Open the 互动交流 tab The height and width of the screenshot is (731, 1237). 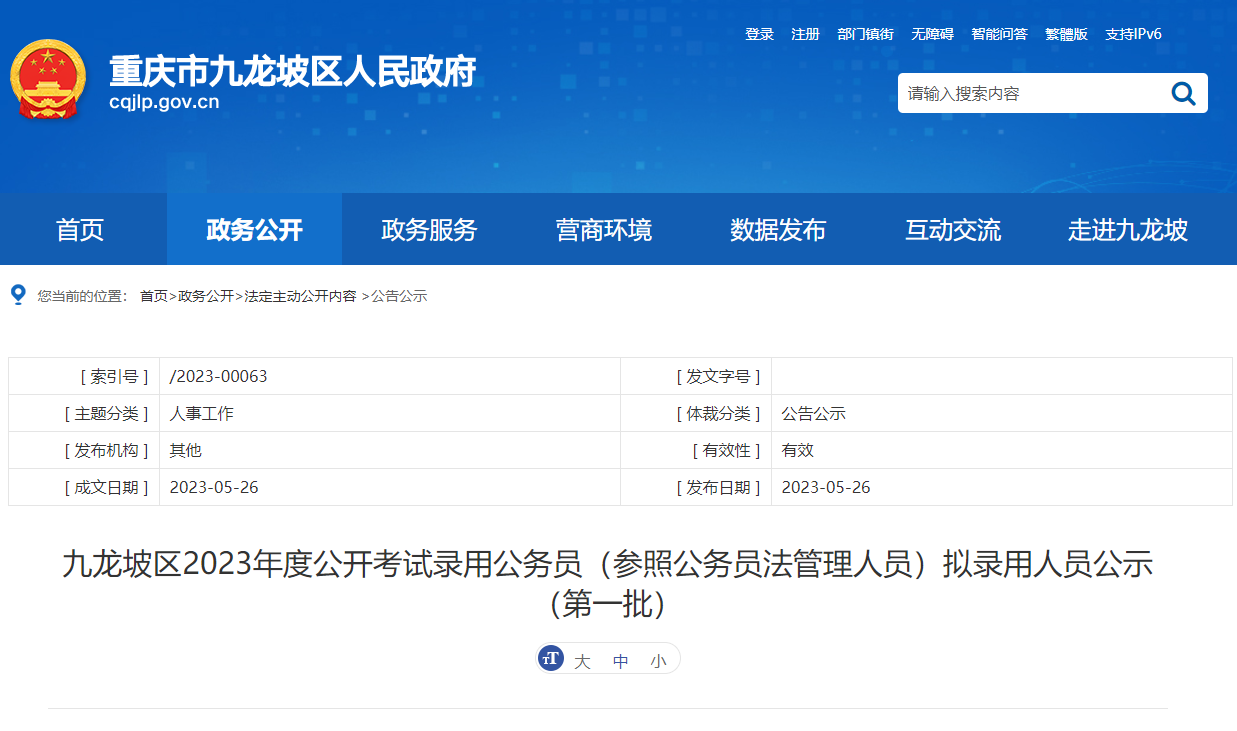click(x=953, y=230)
